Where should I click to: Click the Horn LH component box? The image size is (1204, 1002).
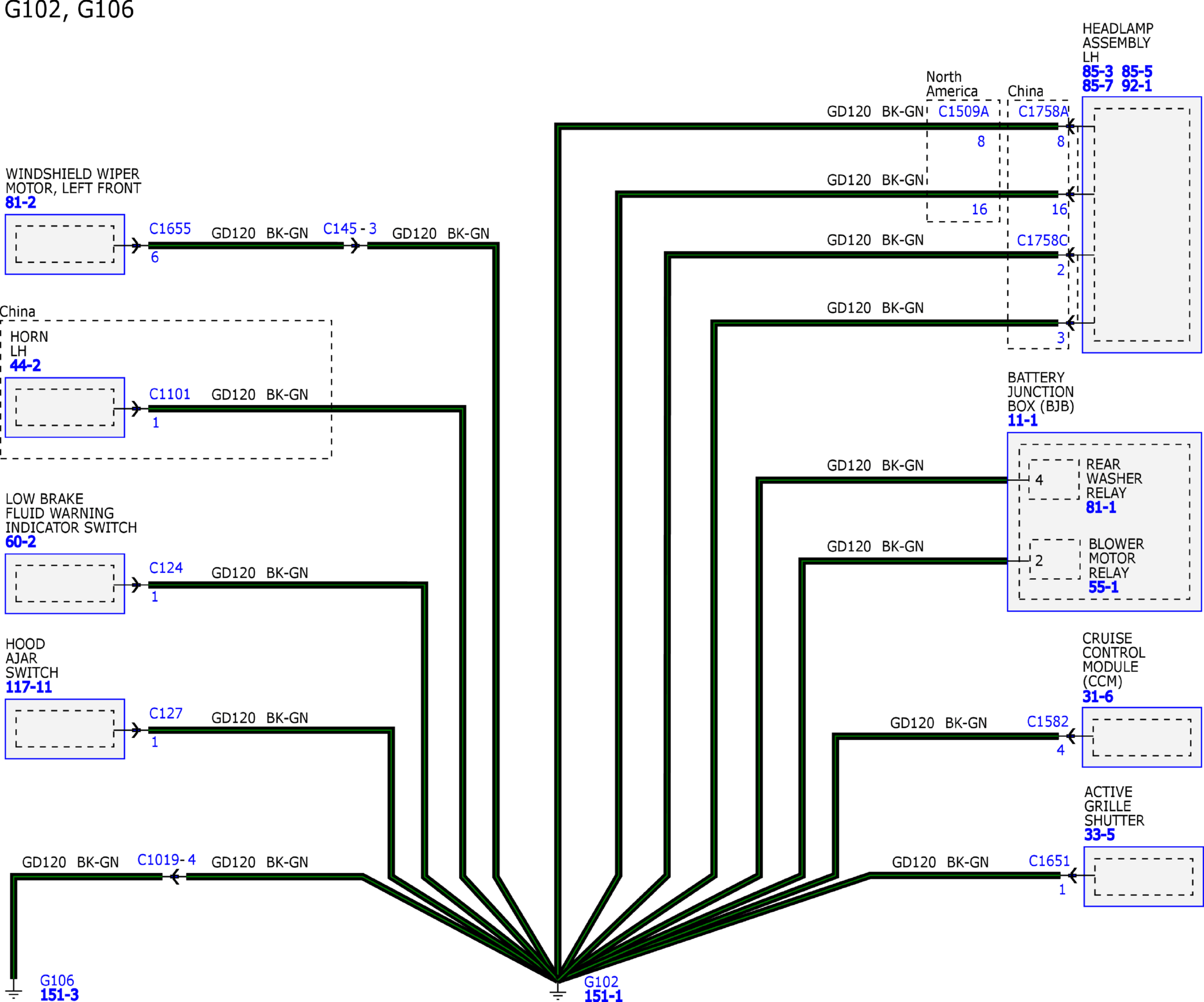pyautogui.click(x=65, y=407)
